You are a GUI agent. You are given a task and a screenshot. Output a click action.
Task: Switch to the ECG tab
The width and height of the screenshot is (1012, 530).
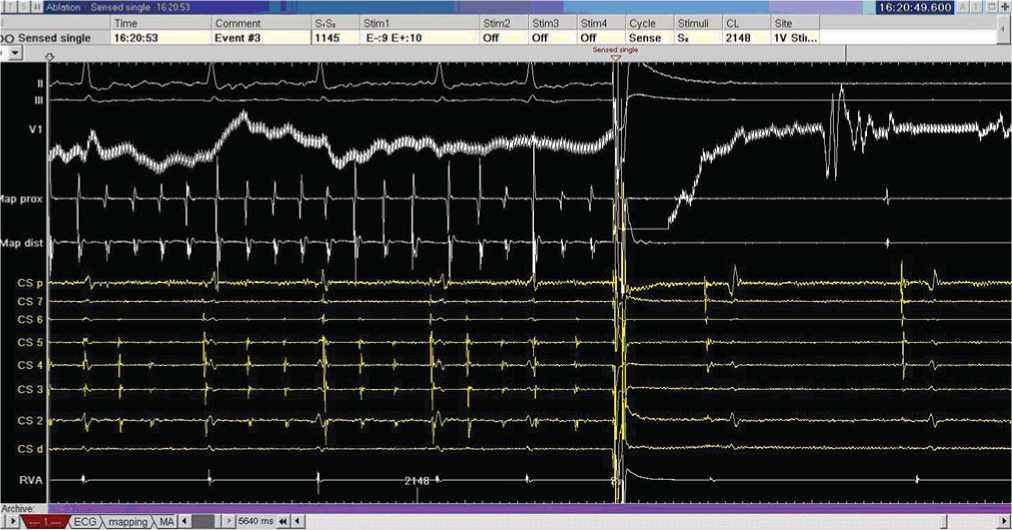coord(85,522)
